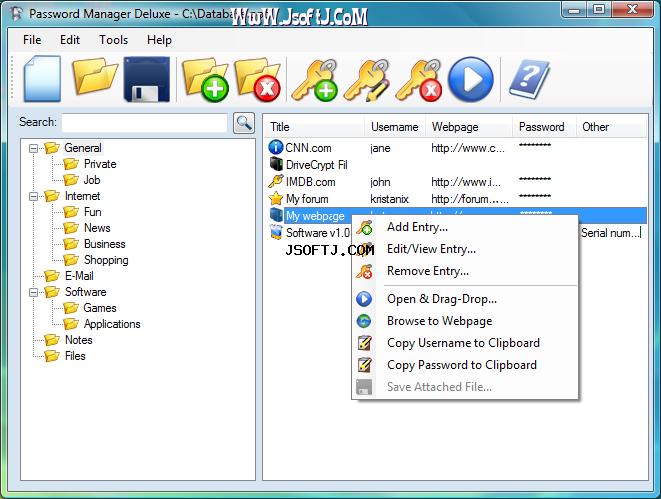Click the New Database blank page icon
The image size is (661, 499).
(42, 79)
